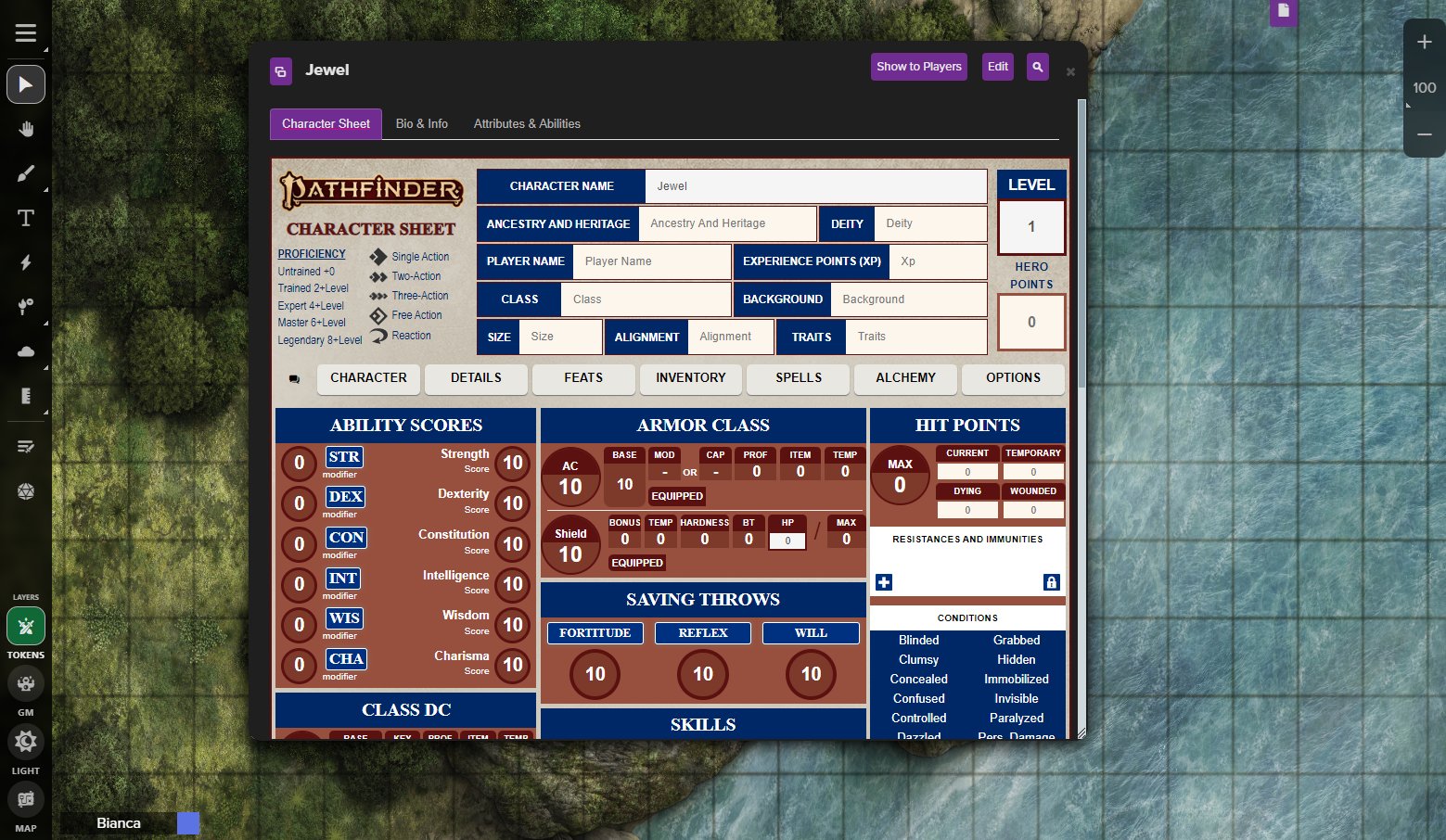Image resolution: width=1446 pixels, height=840 pixels.
Task: Toggle the armor EQUIPPED button
Action: pyautogui.click(x=677, y=496)
